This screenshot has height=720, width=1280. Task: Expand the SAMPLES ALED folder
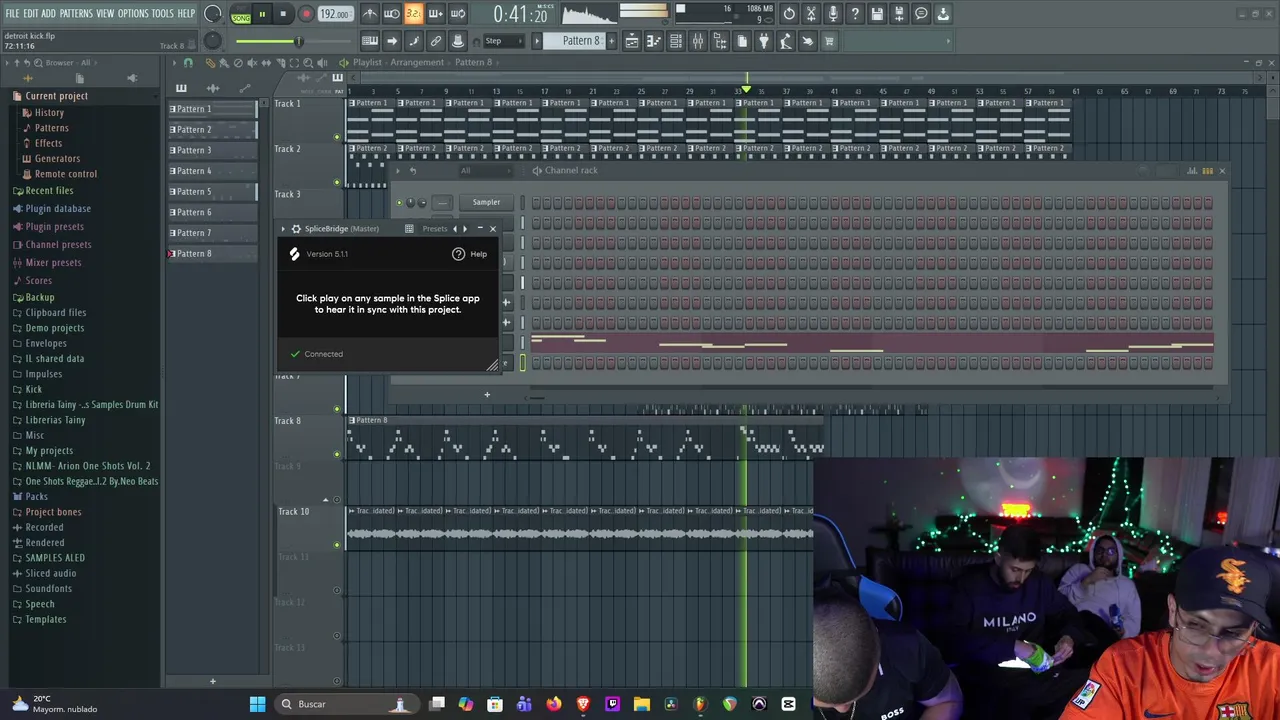coord(55,558)
